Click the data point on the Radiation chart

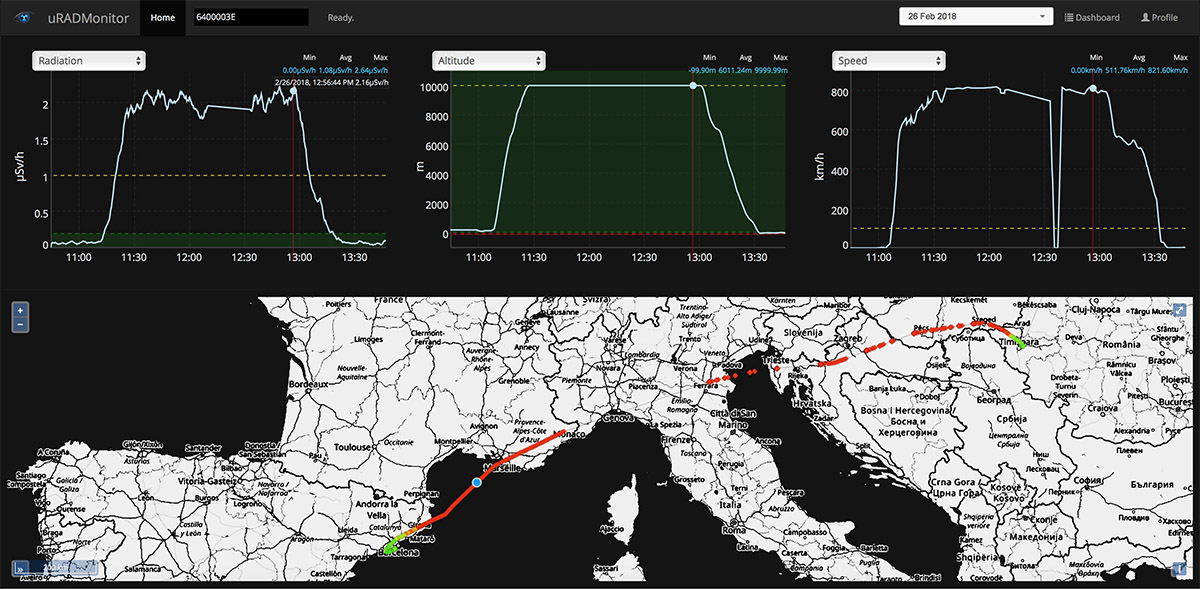[293, 91]
